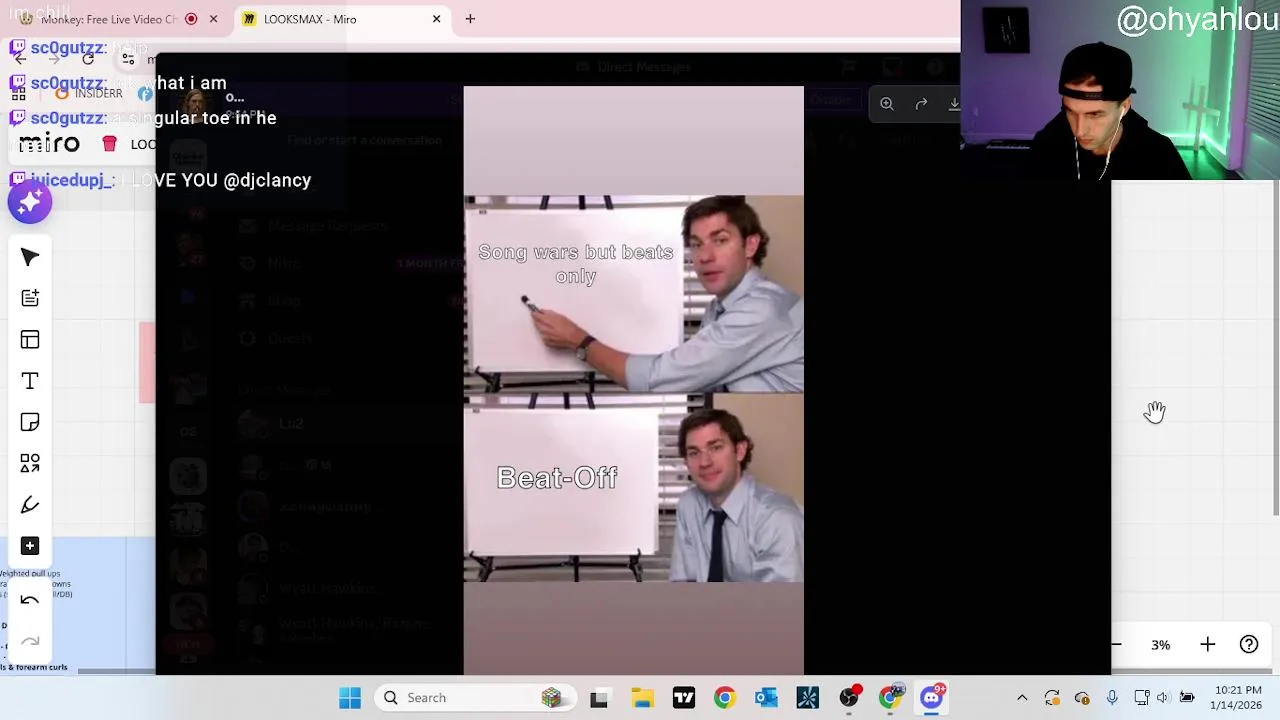Redo action in Miro toolbar
1280x720 pixels.
click(30, 641)
